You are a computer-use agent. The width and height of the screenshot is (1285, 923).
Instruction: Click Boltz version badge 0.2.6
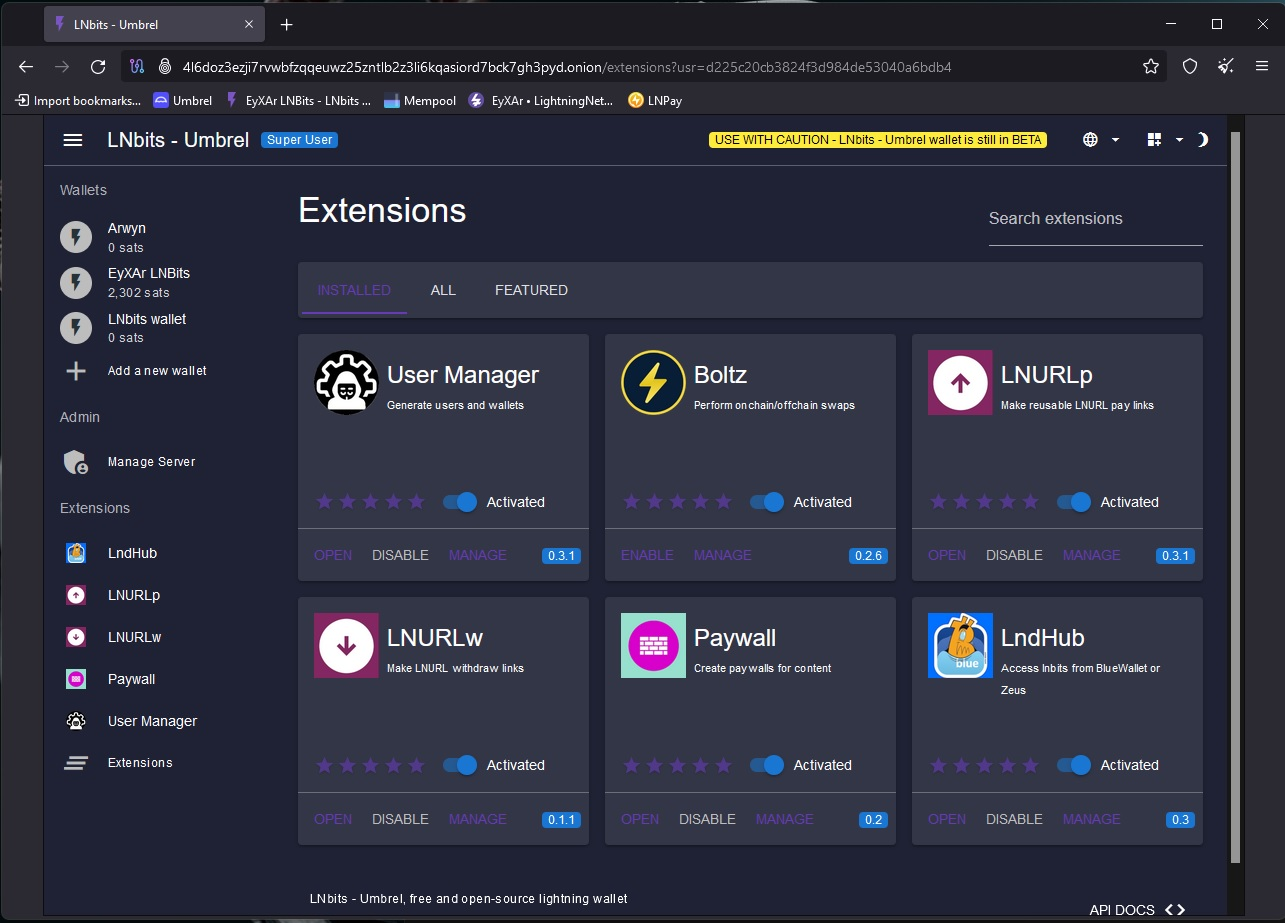pos(868,556)
